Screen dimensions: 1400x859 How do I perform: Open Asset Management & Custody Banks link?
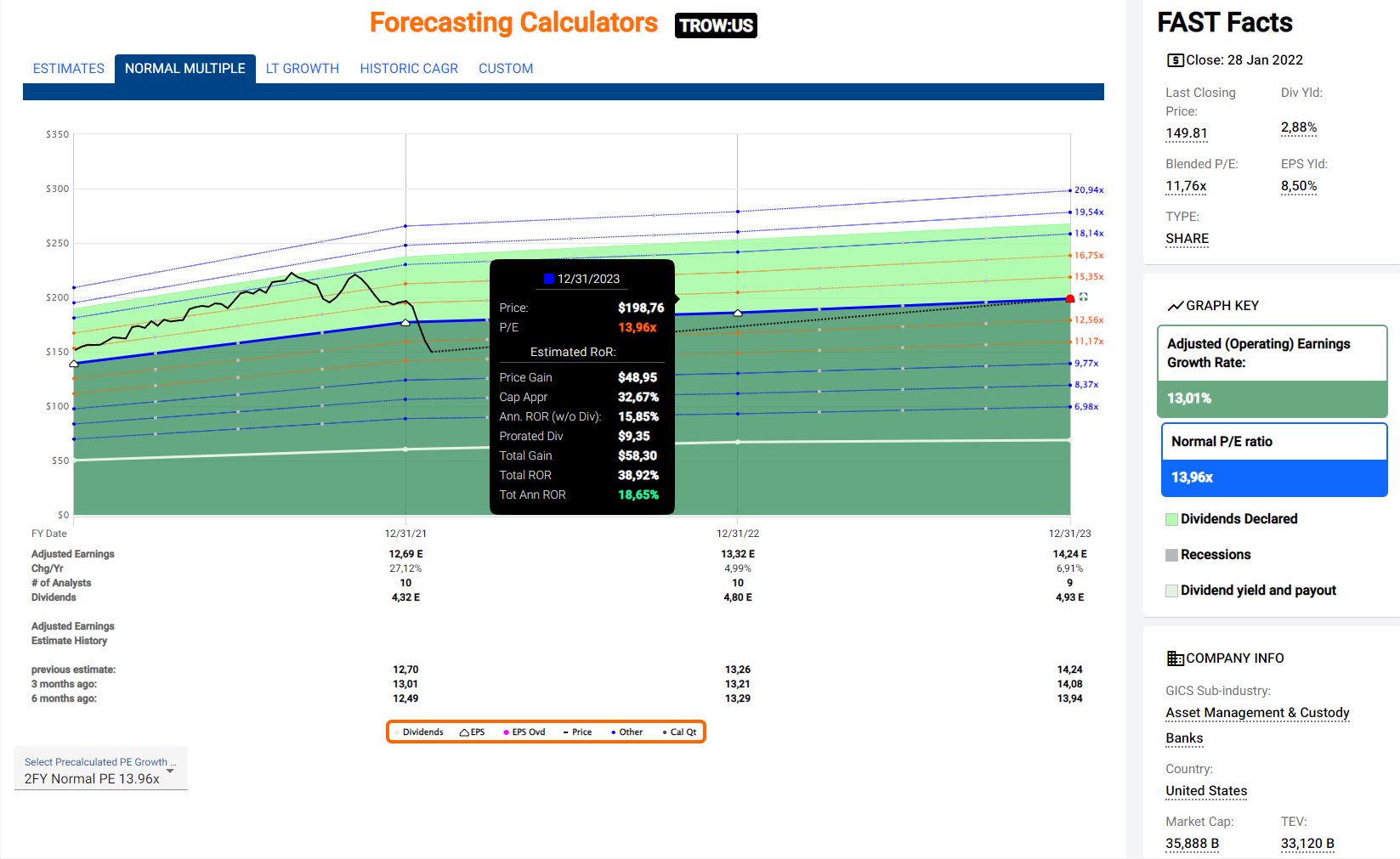[x=1257, y=713]
